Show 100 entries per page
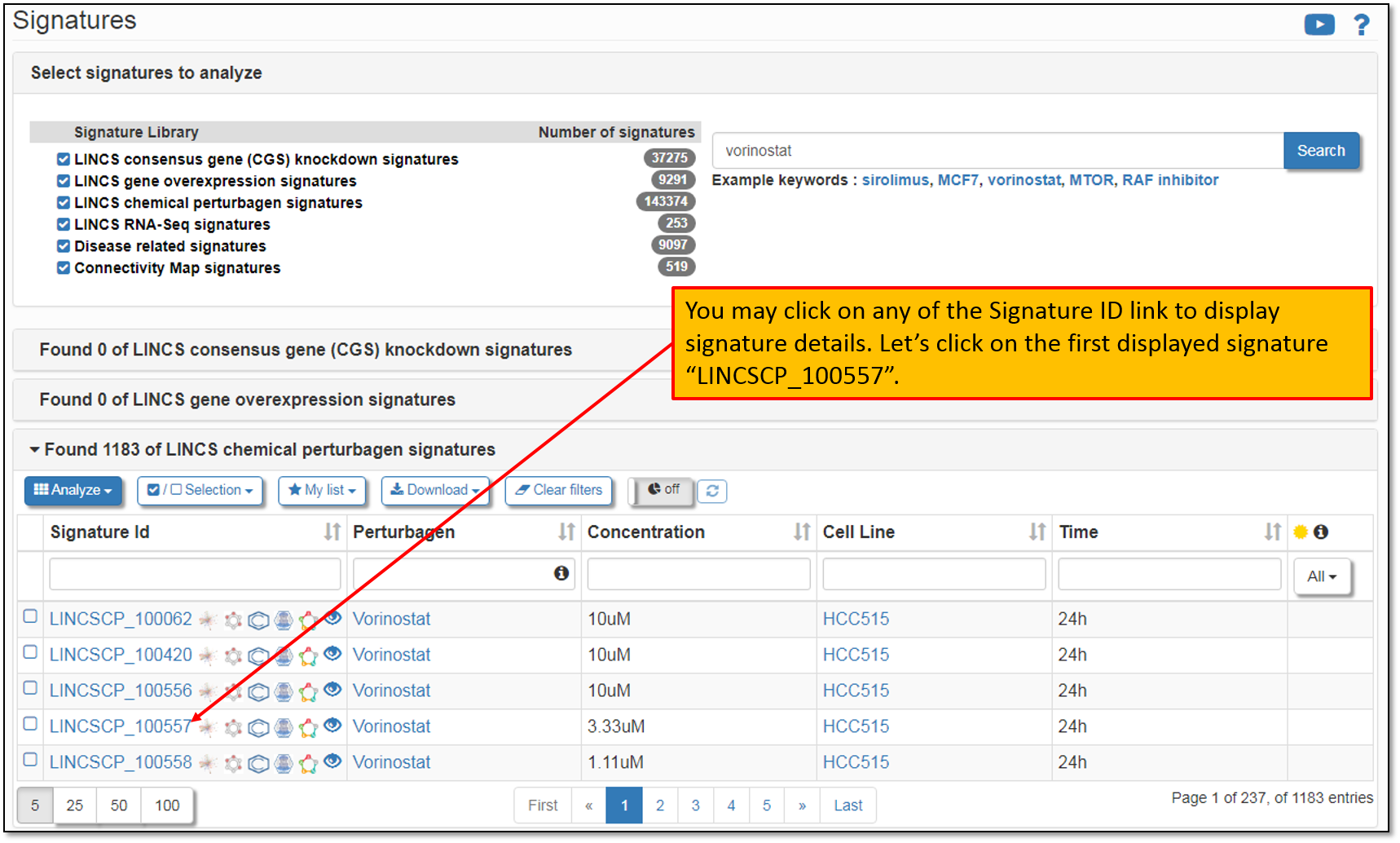Image resolution: width=1400 pixels, height=843 pixels. 167,805
